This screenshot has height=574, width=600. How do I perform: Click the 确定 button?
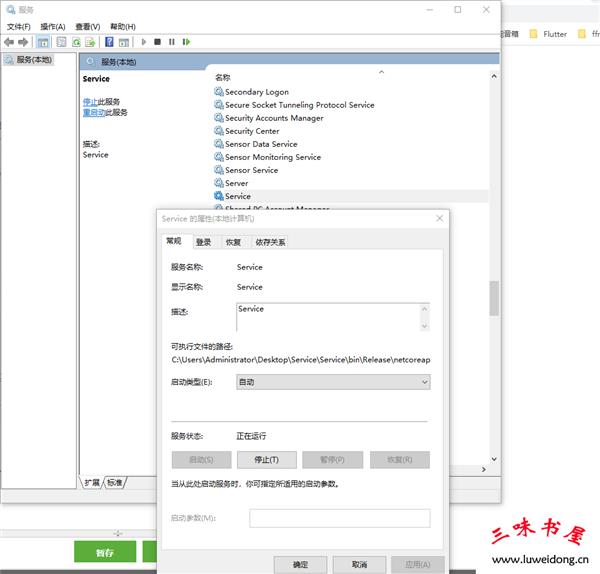(301, 565)
